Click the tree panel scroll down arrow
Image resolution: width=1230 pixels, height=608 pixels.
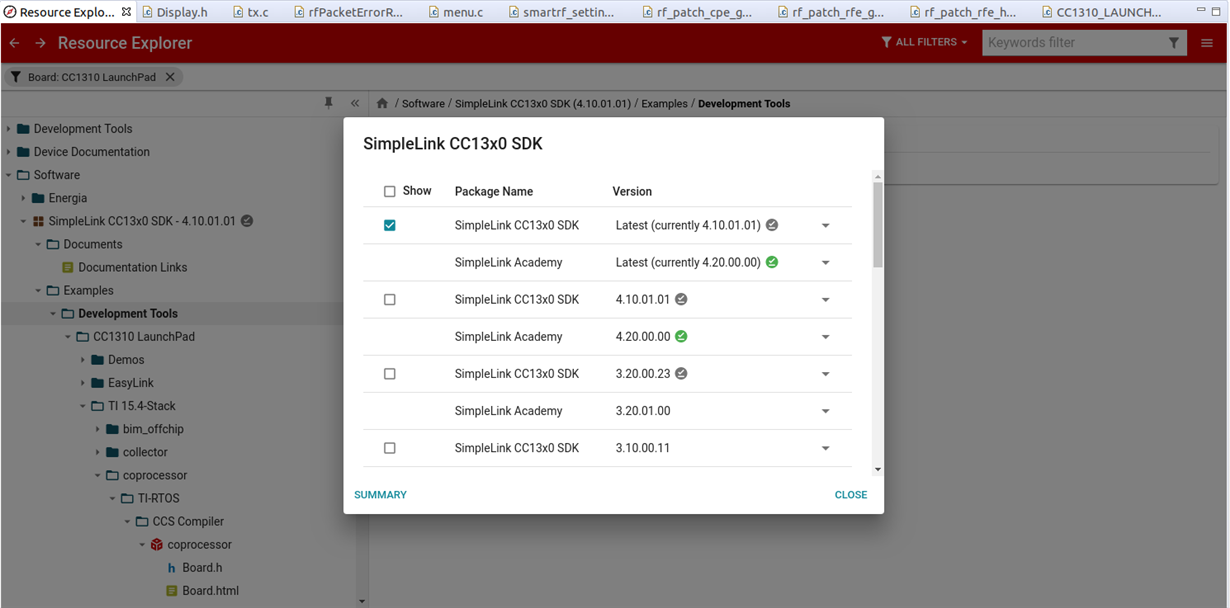[x=362, y=601]
